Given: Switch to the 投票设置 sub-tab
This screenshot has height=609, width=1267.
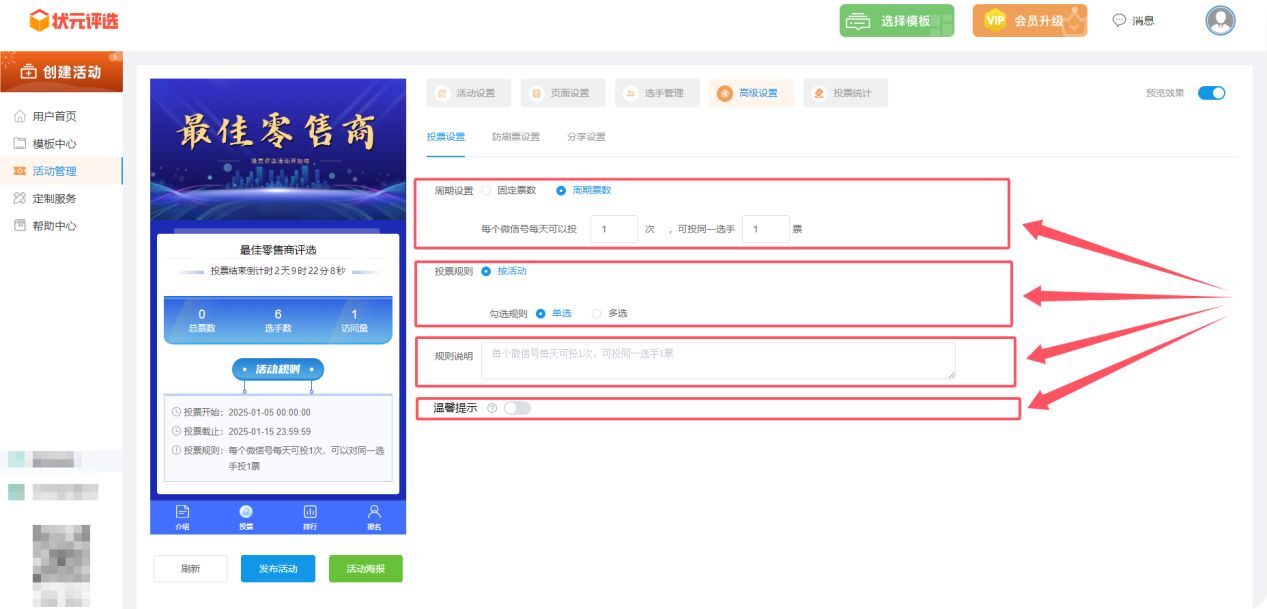Looking at the screenshot, I should point(445,137).
